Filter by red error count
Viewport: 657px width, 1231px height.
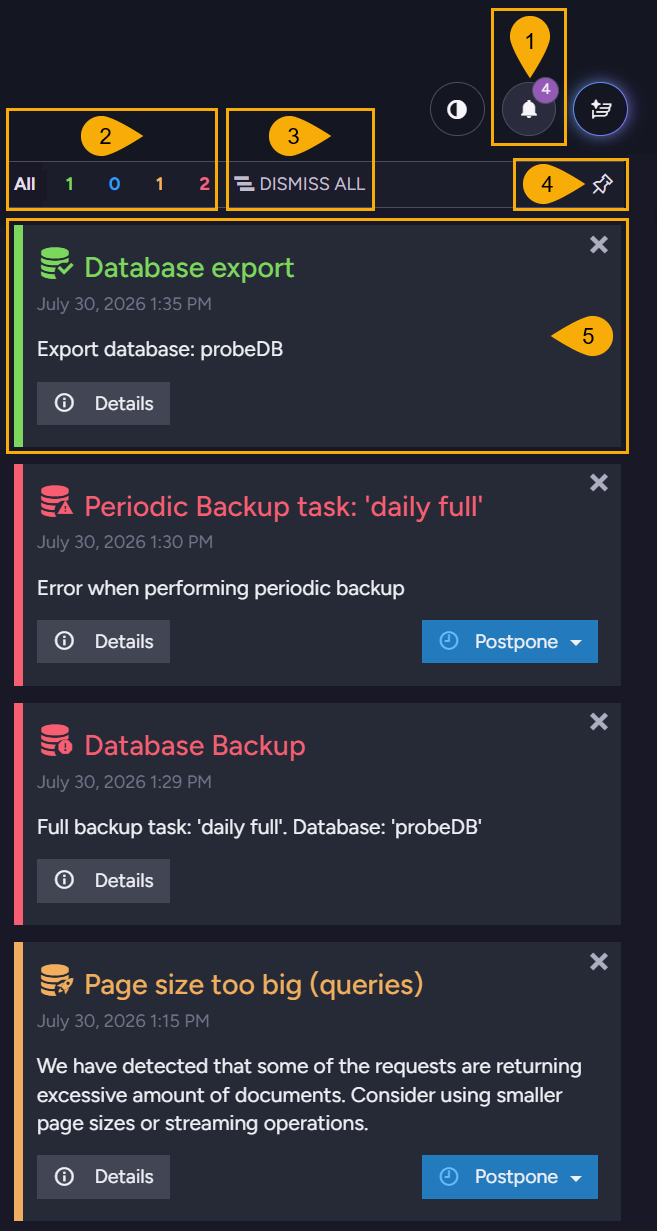pos(204,184)
